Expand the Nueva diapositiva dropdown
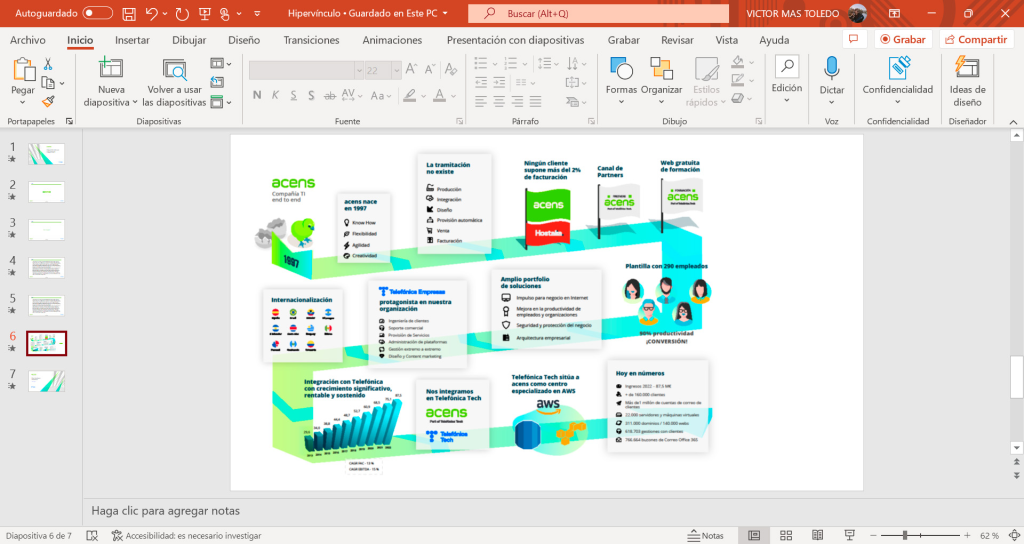The height and width of the screenshot is (544, 1024). pyautogui.click(x=111, y=102)
